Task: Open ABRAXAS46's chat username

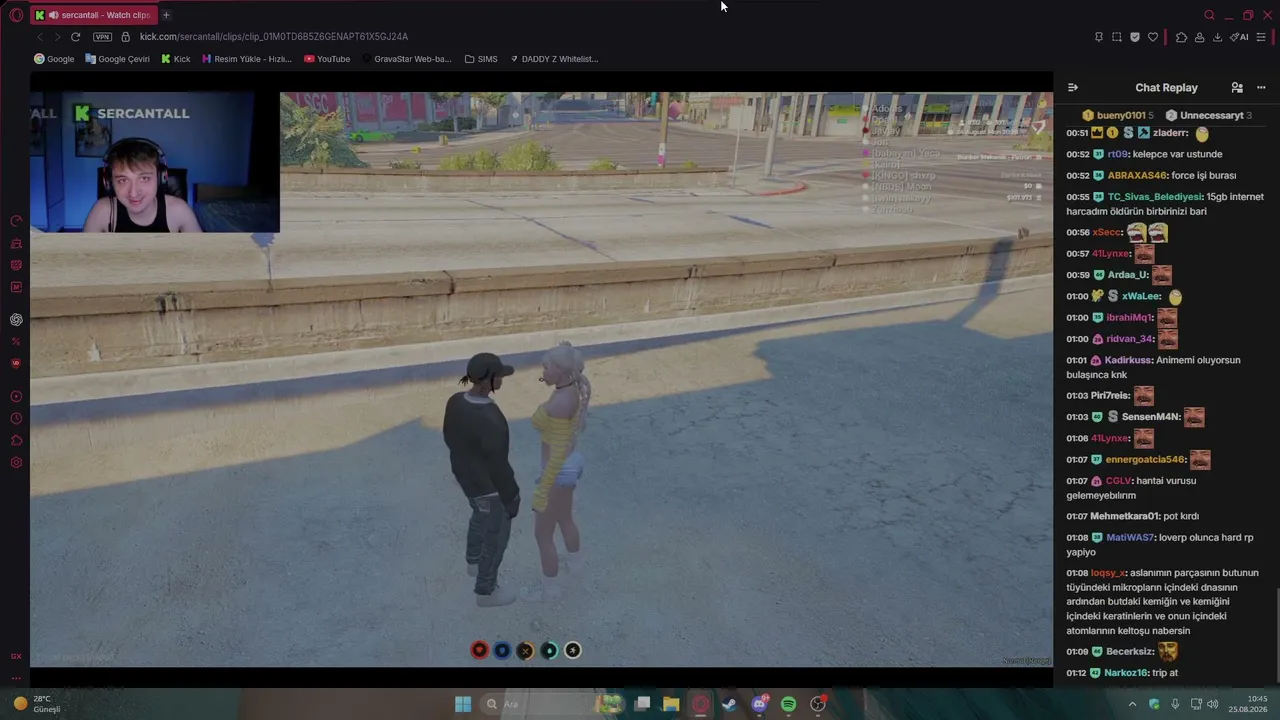Action: [x=1137, y=176]
